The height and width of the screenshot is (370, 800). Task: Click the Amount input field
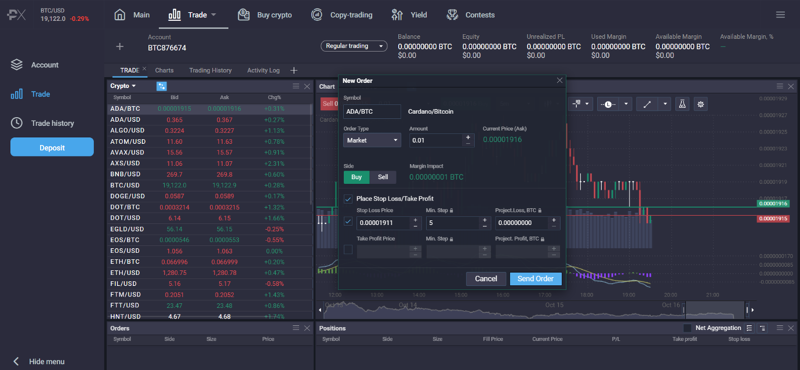(x=436, y=140)
